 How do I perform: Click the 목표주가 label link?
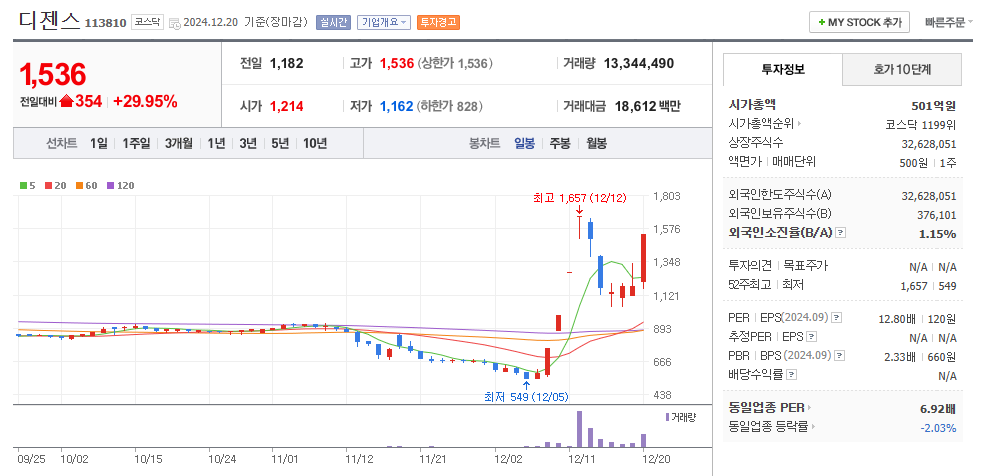[x=806, y=266]
